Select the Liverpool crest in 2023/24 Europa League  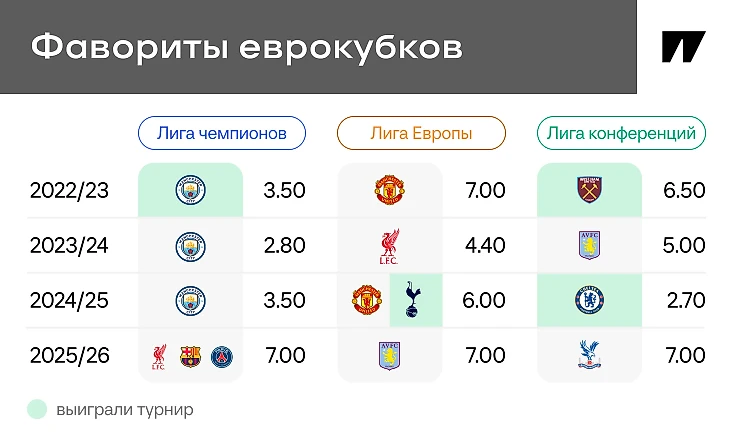coord(389,246)
